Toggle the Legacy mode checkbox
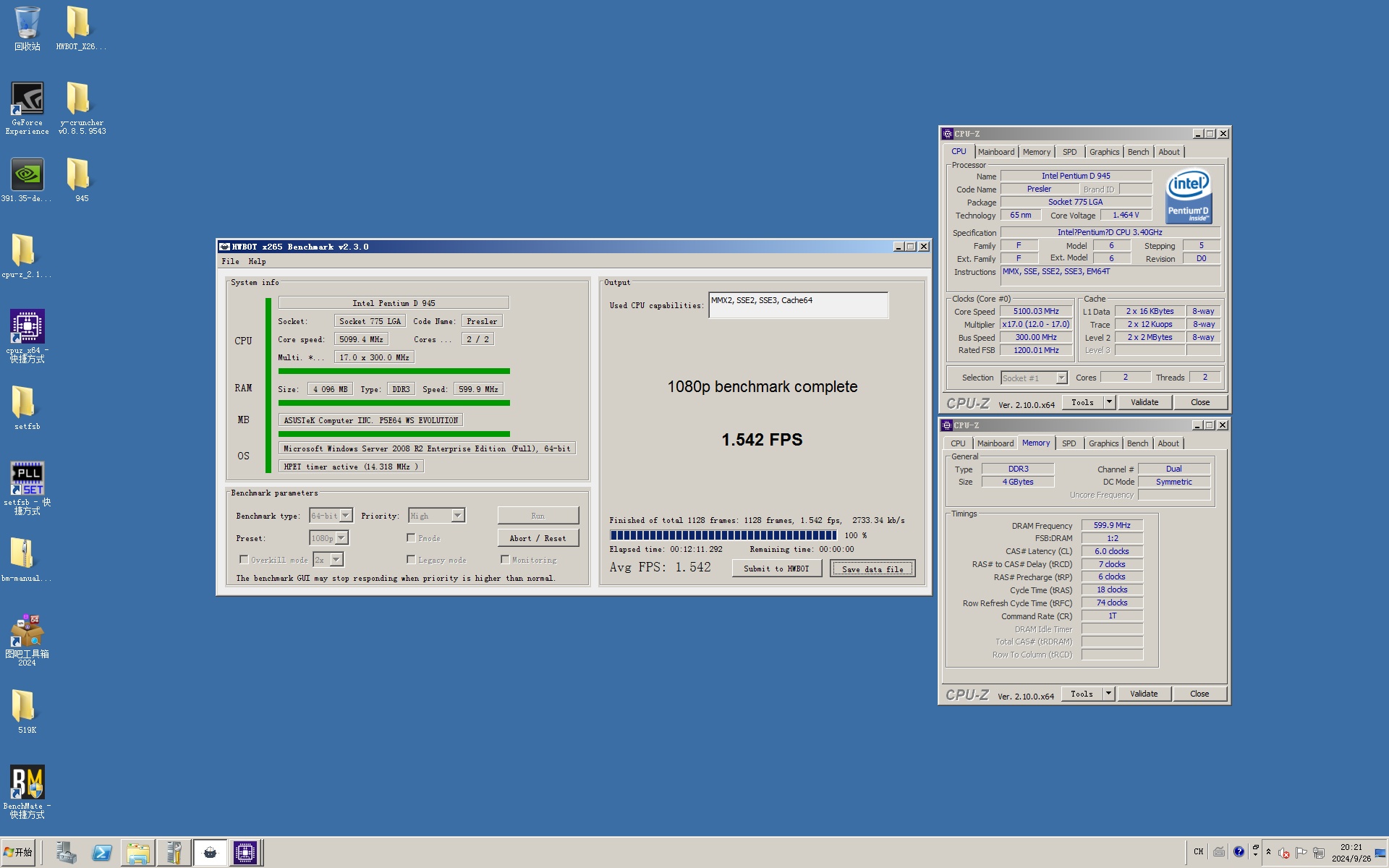 [411, 559]
